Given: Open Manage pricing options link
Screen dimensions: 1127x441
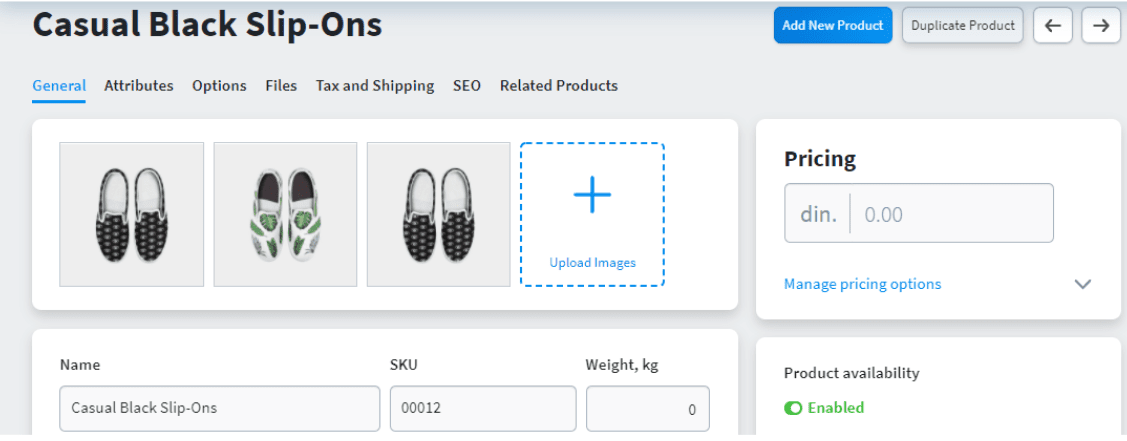Looking at the screenshot, I should point(862,284).
